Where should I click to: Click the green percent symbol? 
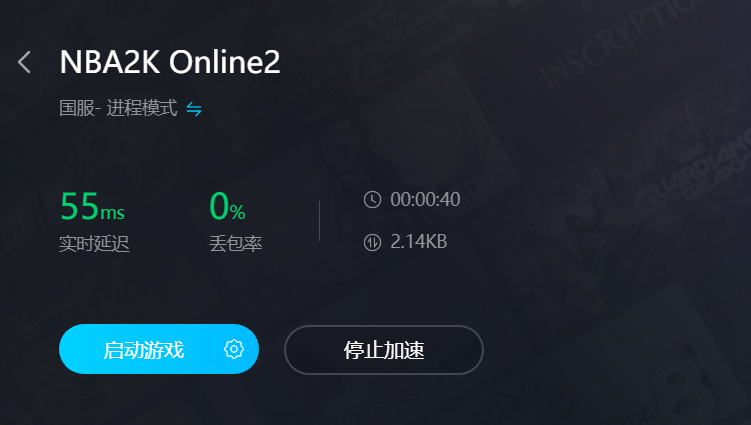point(238,211)
